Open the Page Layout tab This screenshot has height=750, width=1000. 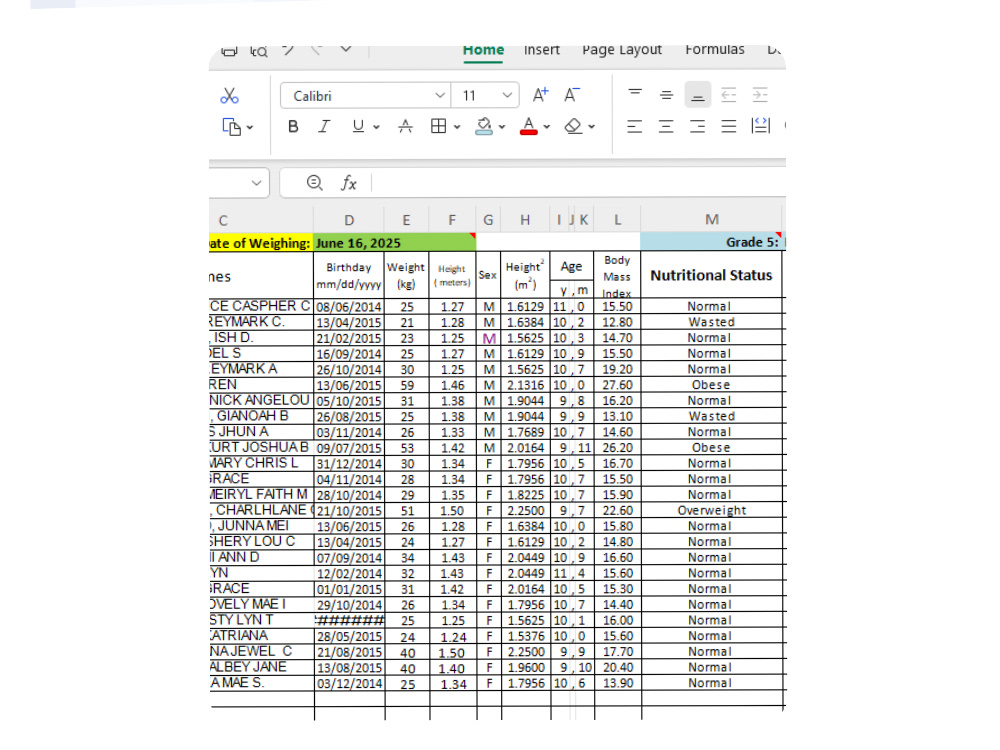click(622, 50)
